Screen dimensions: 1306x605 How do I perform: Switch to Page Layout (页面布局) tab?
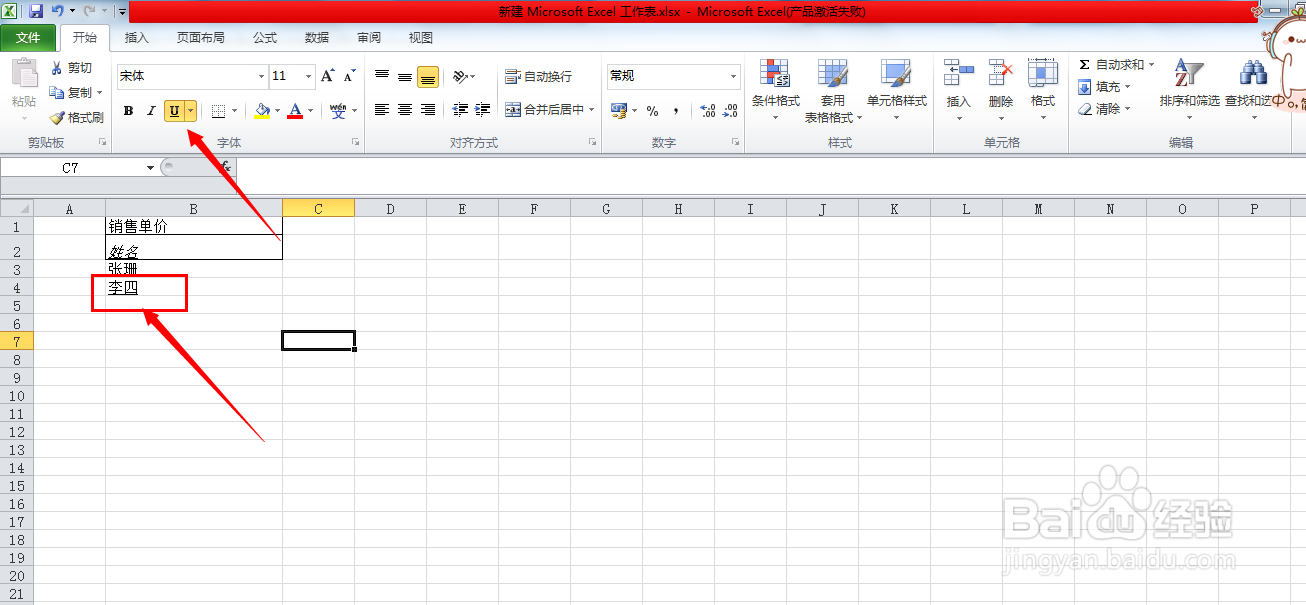[x=201, y=38]
